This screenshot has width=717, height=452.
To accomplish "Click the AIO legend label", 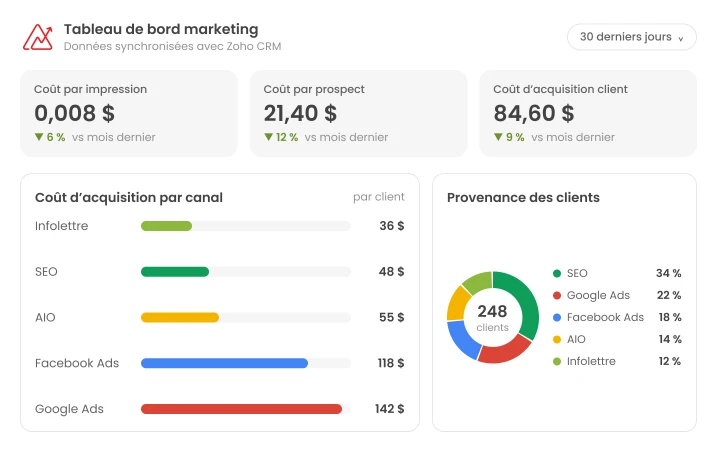I will point(576,339).
